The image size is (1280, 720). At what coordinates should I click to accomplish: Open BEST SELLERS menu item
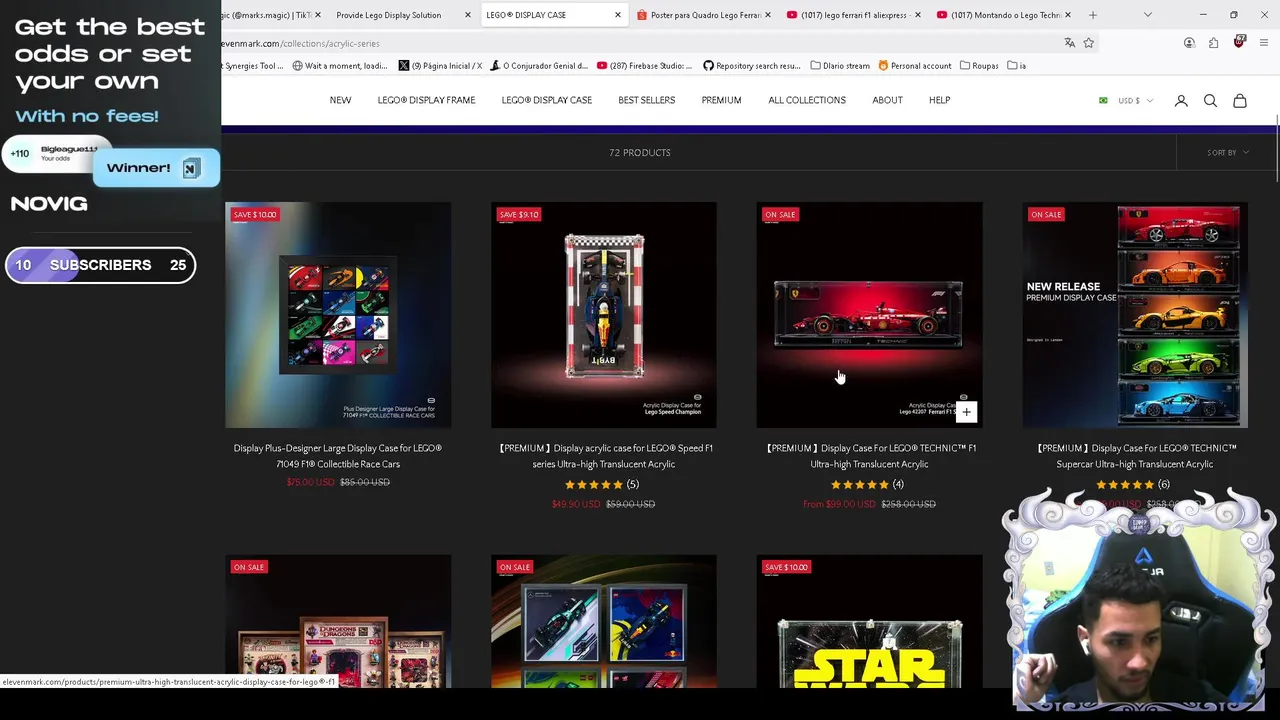click(x=646, y=100)
